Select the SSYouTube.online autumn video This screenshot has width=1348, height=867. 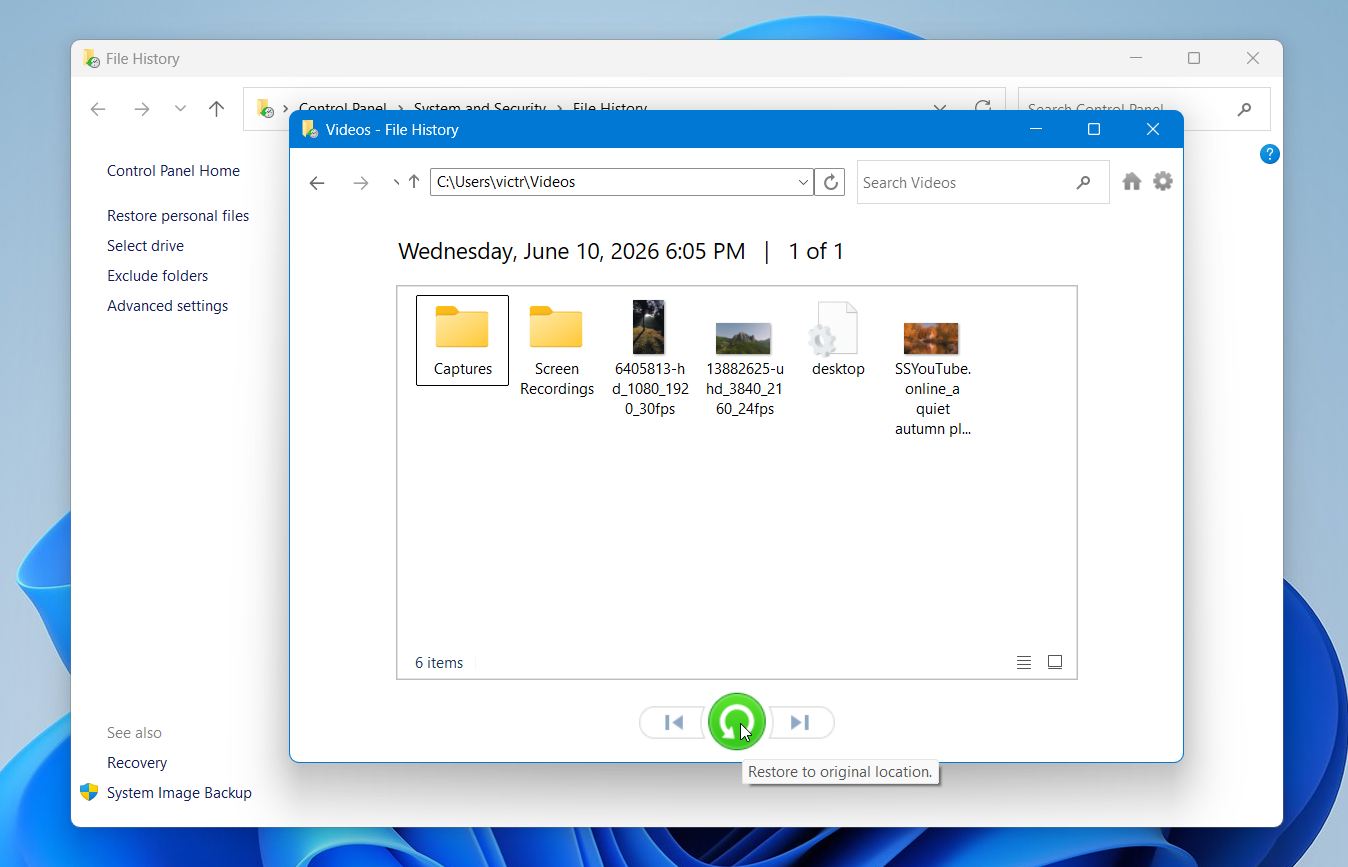coord(932,379)
